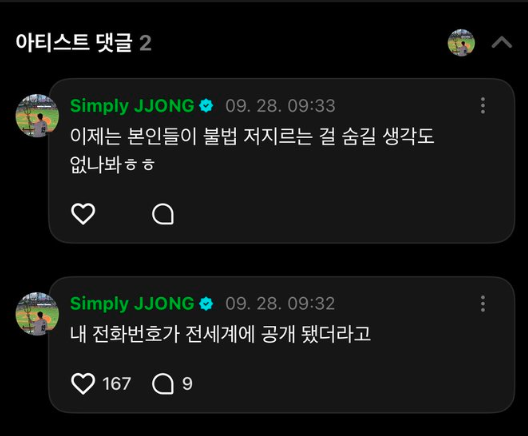528x436 pixels.
Task: Open profile picture on 09:33 comment
Action: (x=37, y=116)
